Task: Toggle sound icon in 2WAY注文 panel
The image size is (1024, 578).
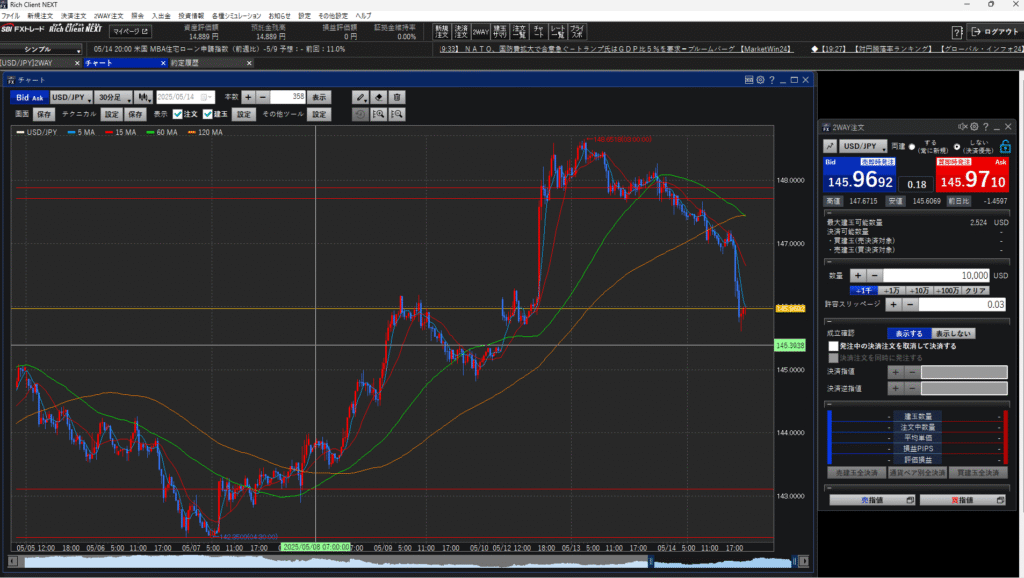Action: [x=963, y=127]
